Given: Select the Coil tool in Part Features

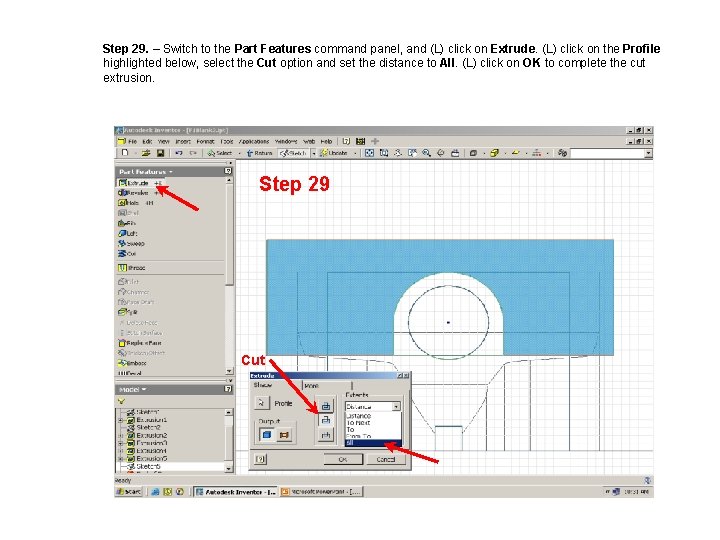Looking at the screenshot, I should [127, 253].
